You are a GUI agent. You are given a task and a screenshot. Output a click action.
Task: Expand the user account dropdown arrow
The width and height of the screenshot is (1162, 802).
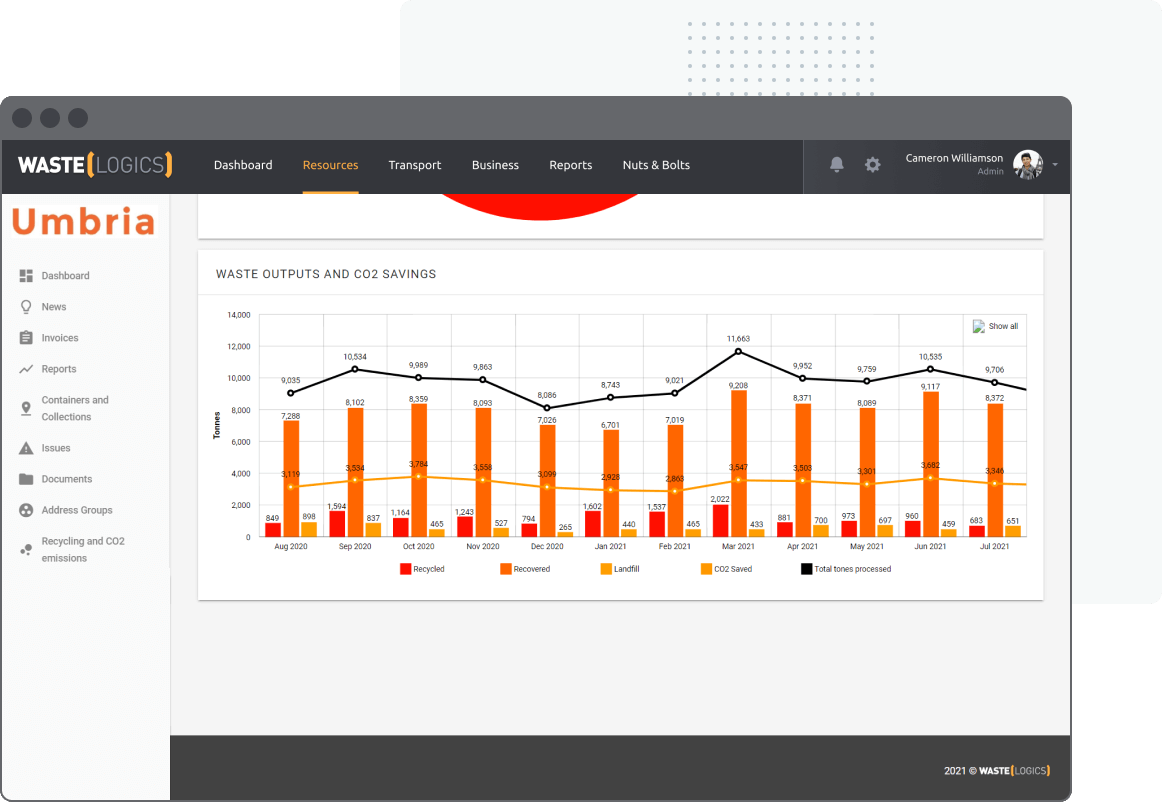click(x=1055, y=165)
